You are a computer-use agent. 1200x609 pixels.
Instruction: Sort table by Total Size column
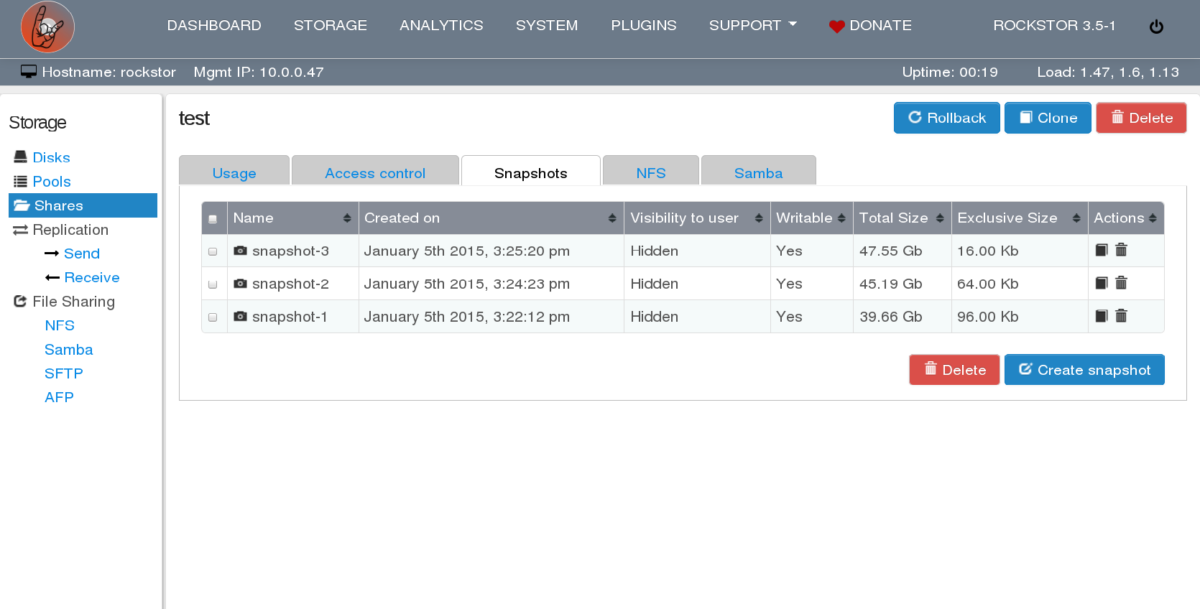(x=900, y=218)
